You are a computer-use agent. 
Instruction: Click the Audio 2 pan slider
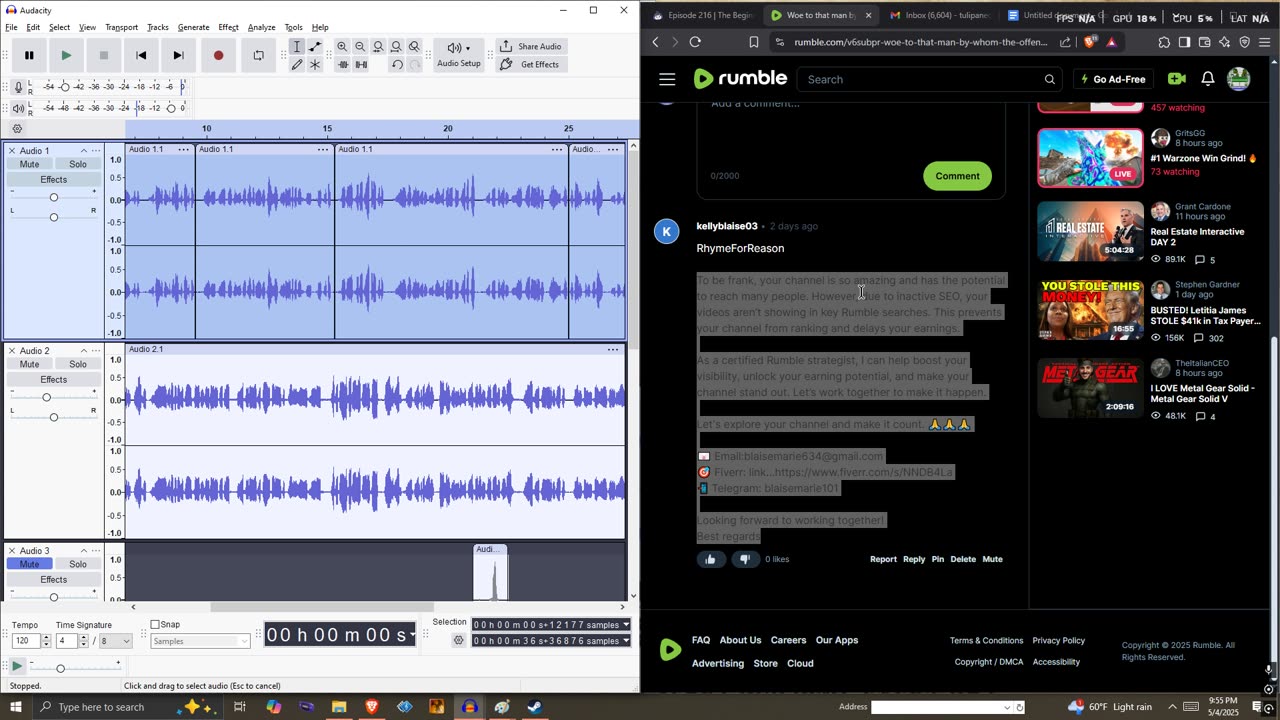point(54,416)
